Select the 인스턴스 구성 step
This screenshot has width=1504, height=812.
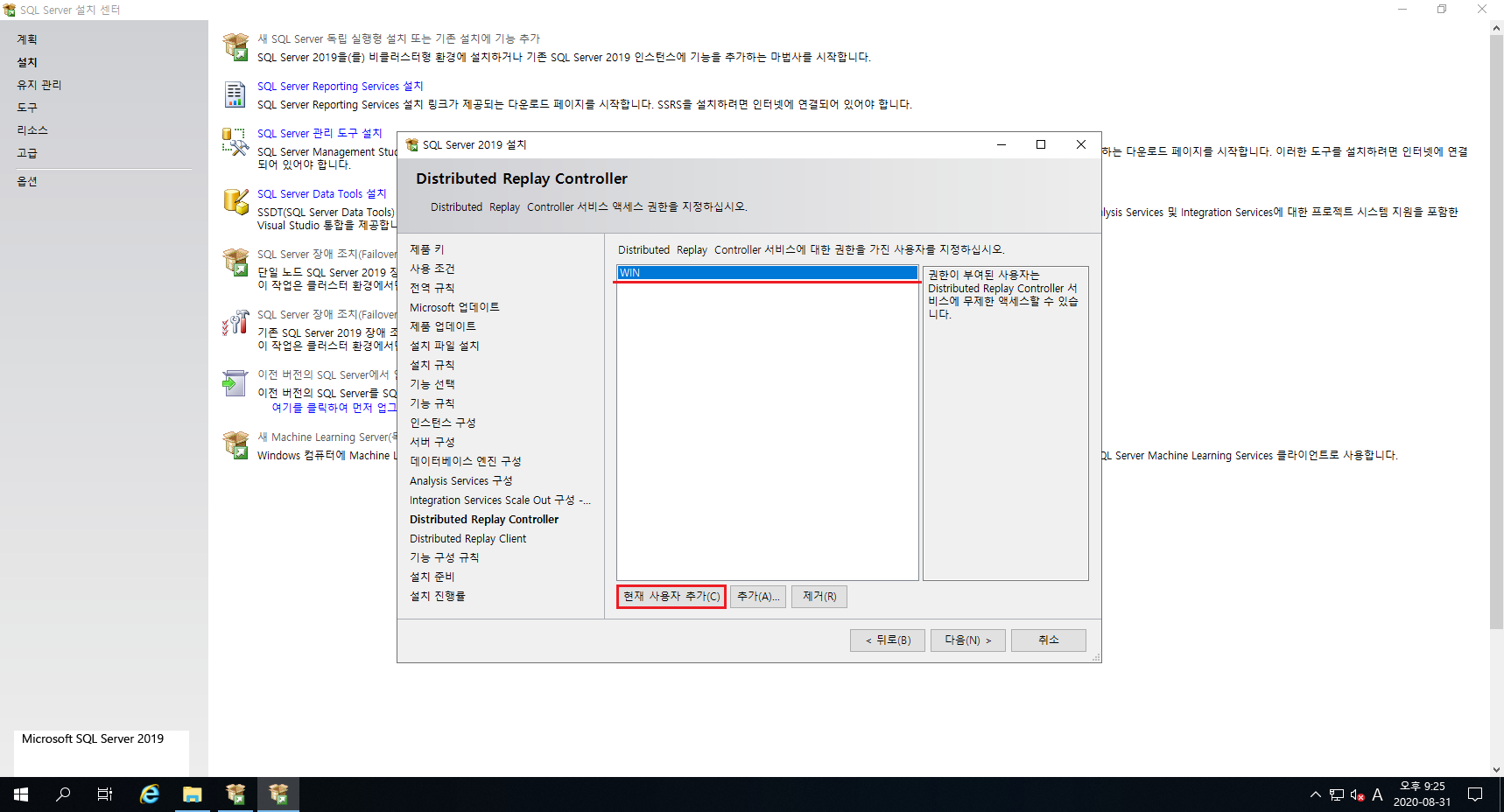click(443, 423)
